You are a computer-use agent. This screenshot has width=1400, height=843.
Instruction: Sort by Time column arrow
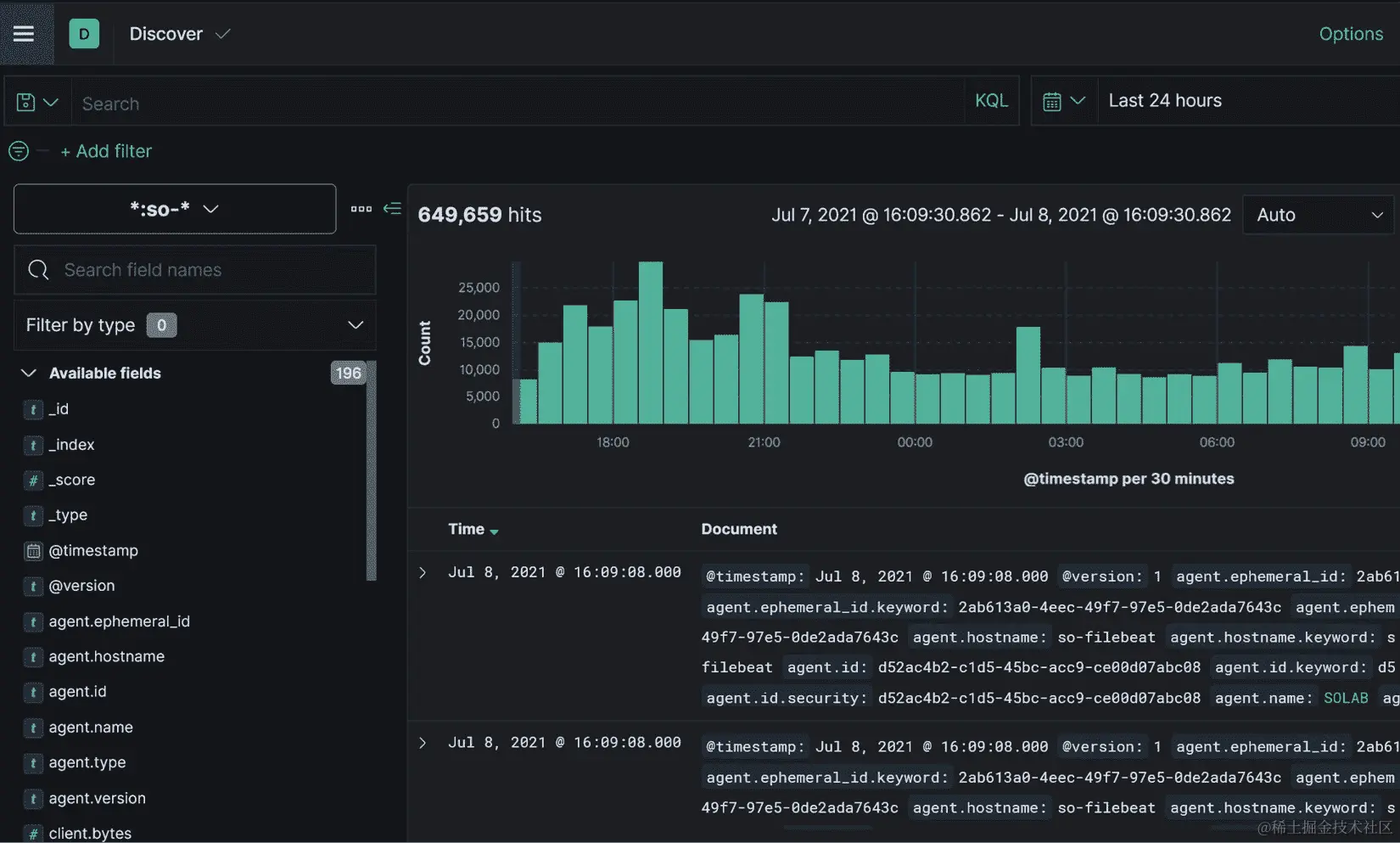coord(494,531)
